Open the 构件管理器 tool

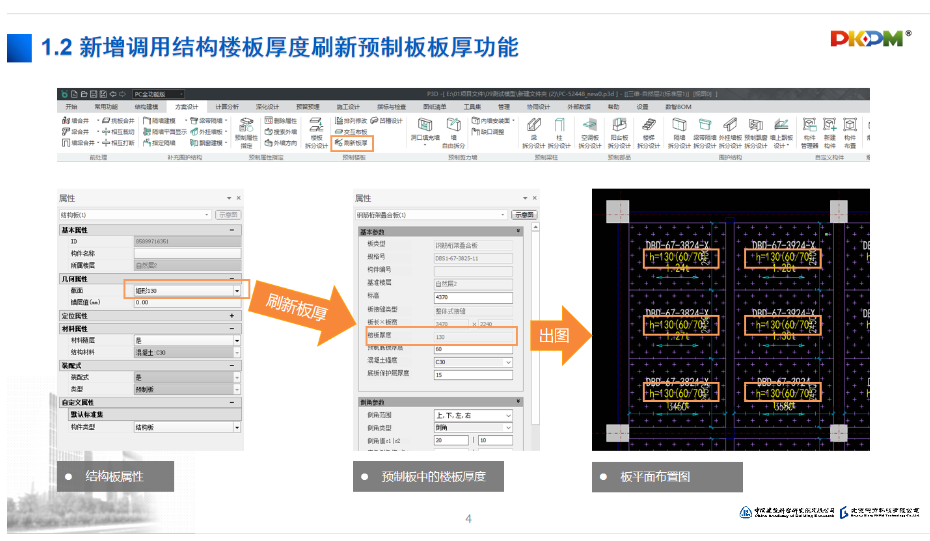[810, 133]
